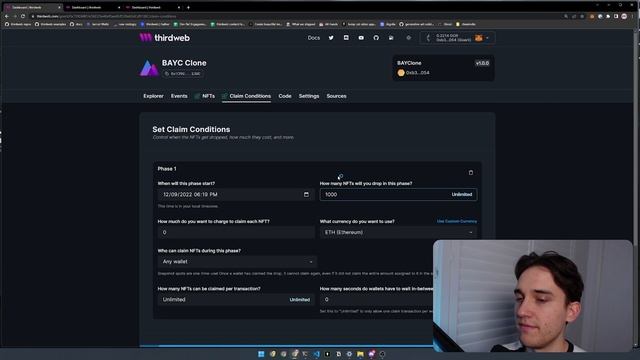Reload the page using browser refresh button

click(x=23, y=16)
